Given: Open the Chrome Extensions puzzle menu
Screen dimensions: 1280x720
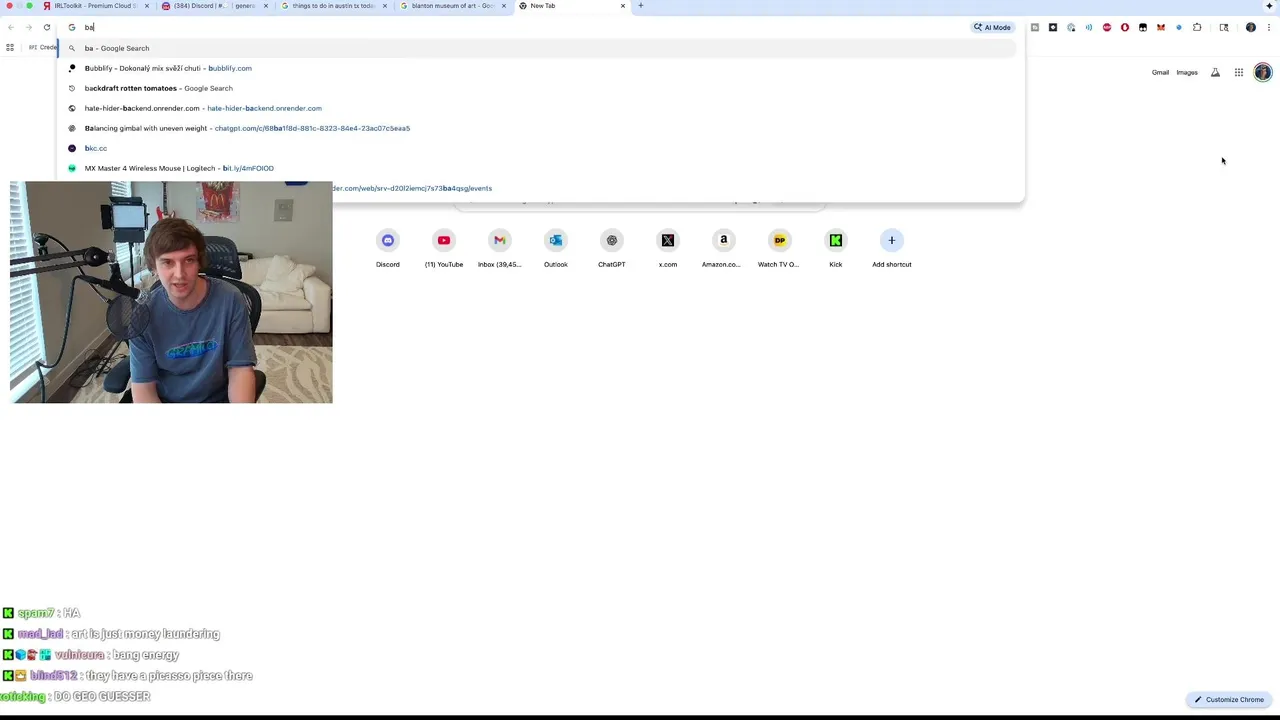Looking at the screenshot, I should pos(1197,27).
